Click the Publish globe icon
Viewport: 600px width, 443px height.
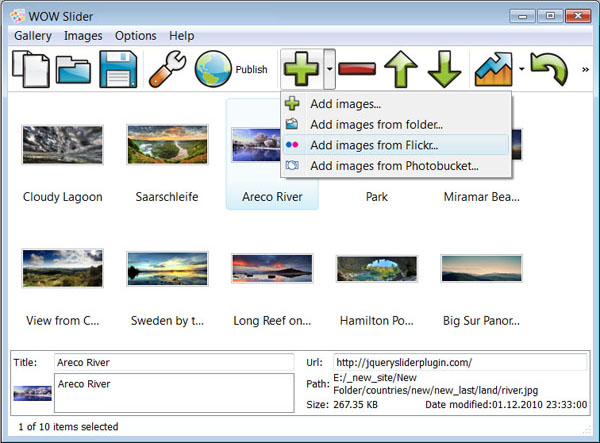point(213,69)
